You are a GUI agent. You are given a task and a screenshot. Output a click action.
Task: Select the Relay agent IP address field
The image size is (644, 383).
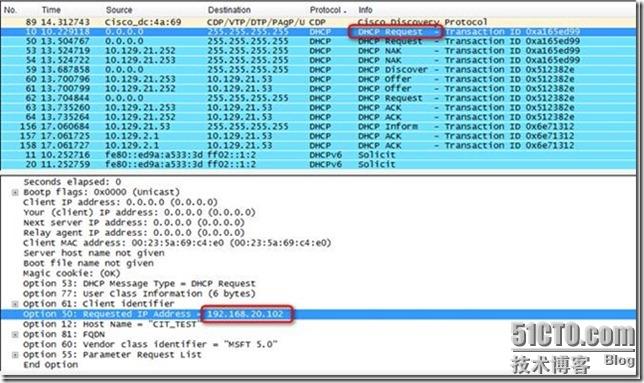[x=134, y=233]
